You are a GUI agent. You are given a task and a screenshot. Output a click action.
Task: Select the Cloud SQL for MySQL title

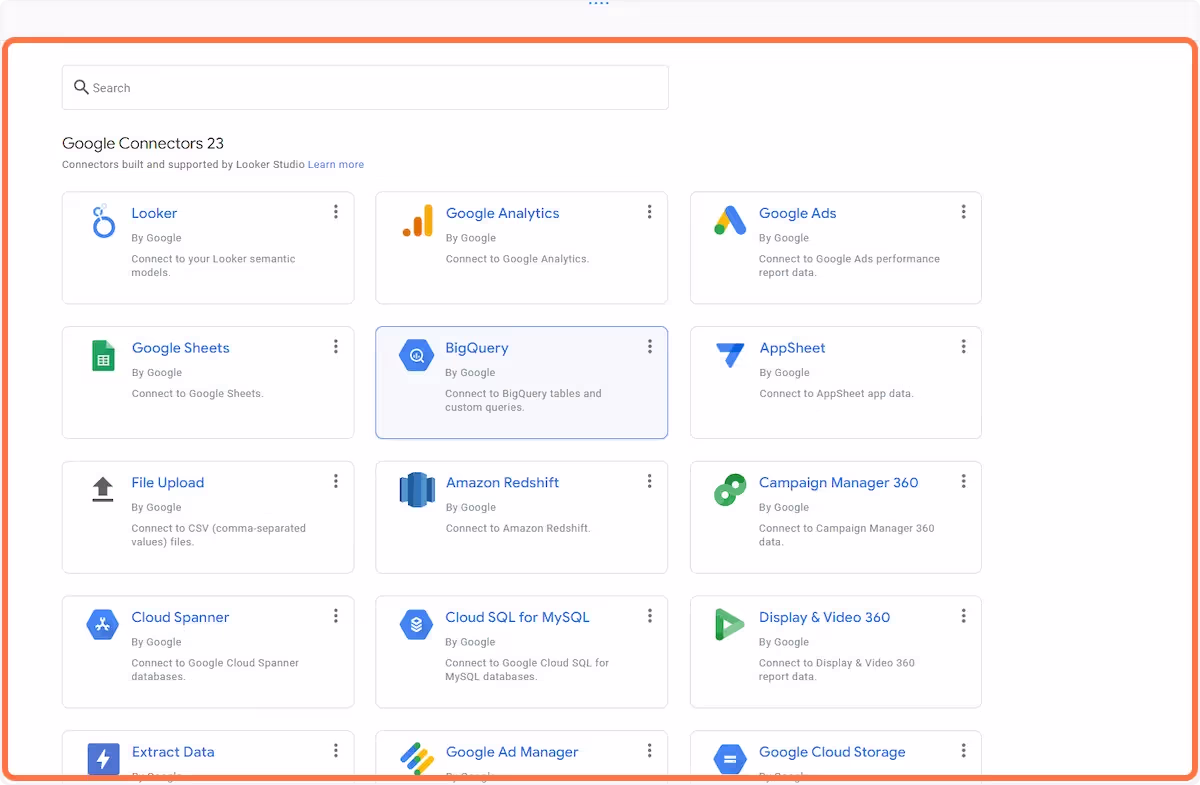(x=517, y=618)
